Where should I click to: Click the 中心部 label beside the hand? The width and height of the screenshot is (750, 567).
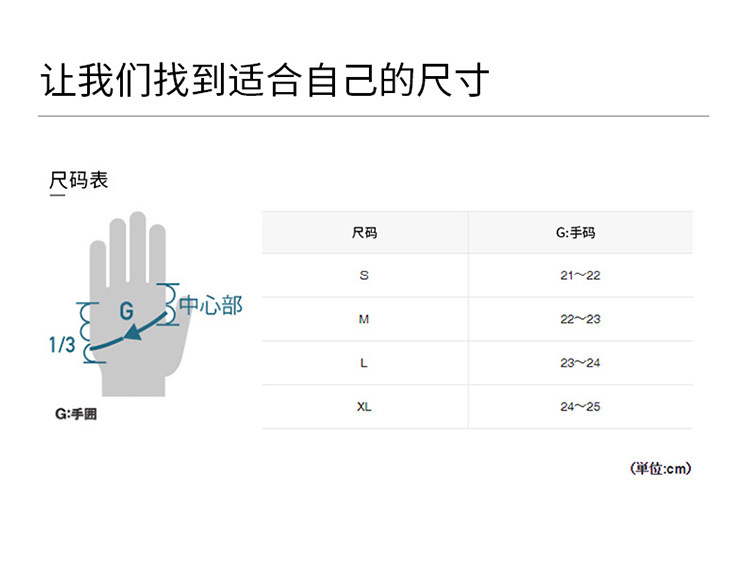(211, 305)
